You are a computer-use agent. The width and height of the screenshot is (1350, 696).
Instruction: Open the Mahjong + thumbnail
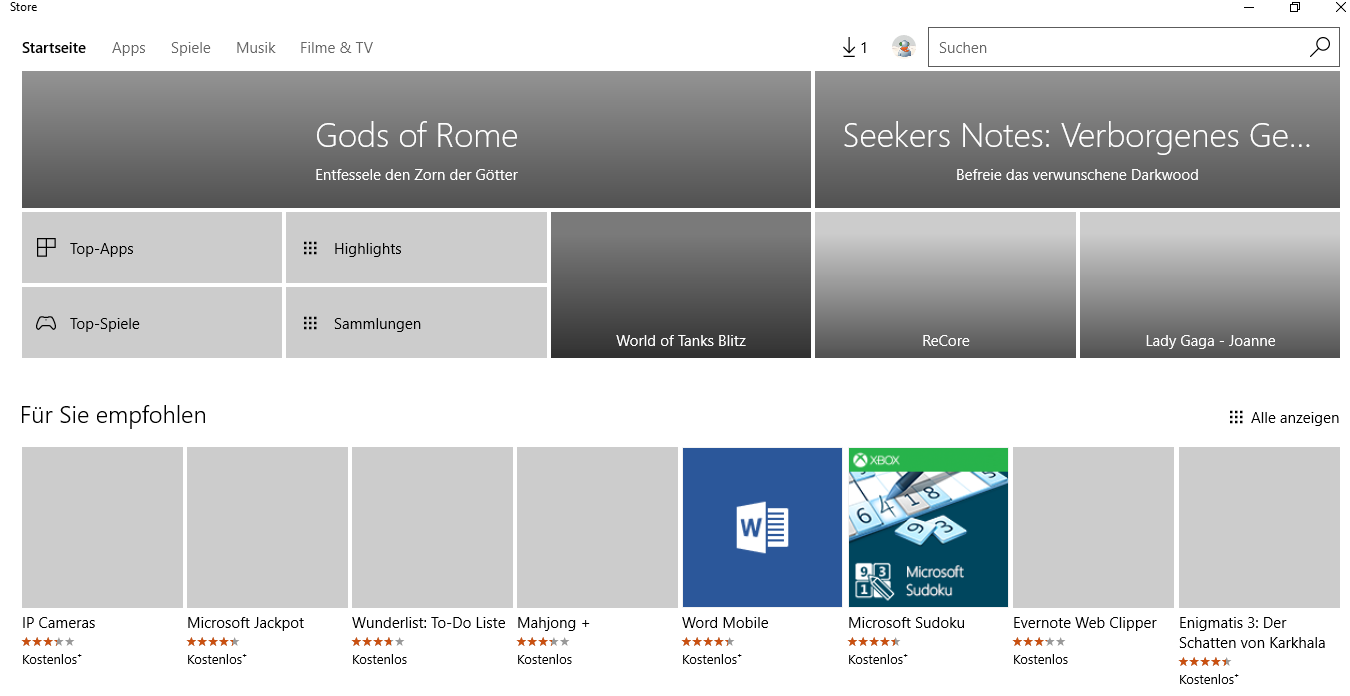pyautogui.click(x=597, y=527)
